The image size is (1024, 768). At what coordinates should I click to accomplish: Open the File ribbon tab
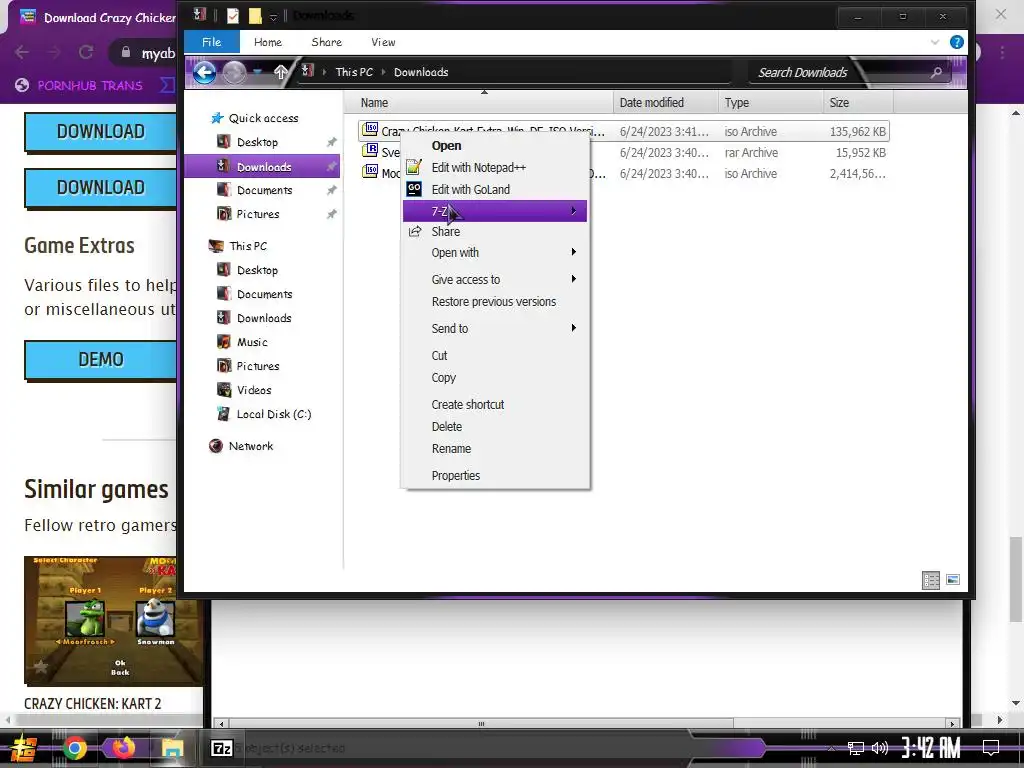[x=212, y=42]
